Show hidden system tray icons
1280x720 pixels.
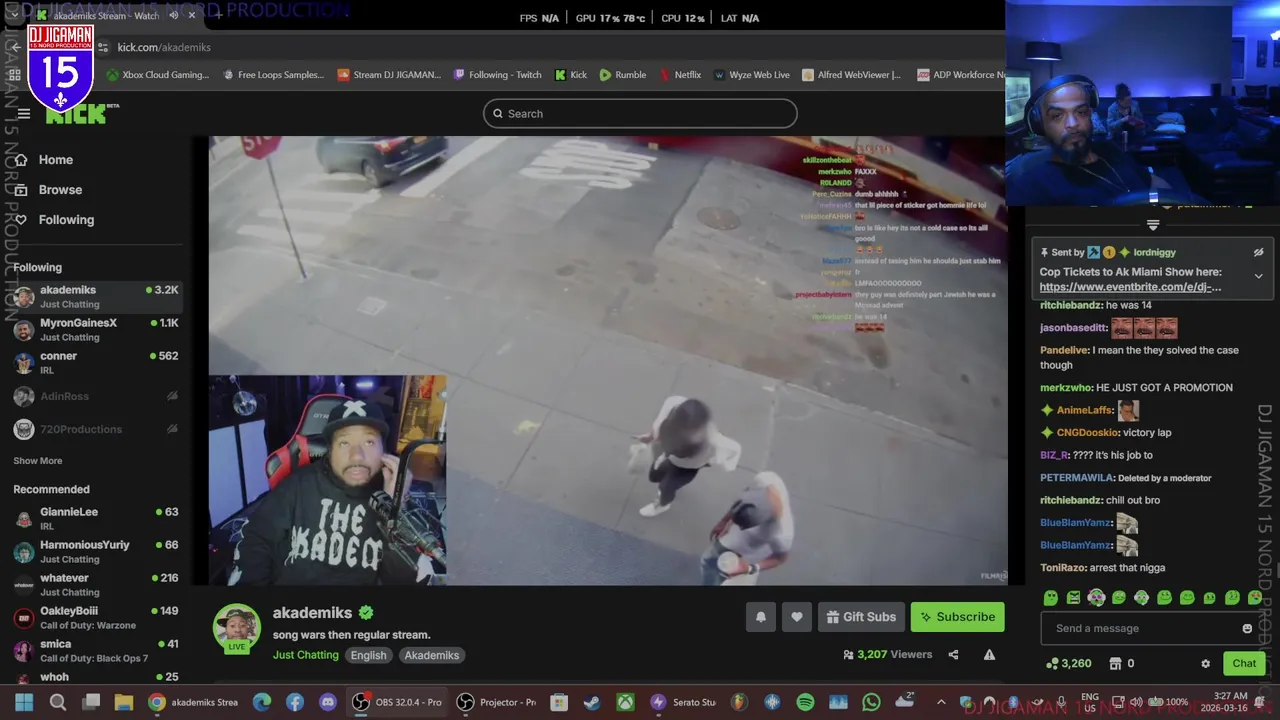[939, 702]
